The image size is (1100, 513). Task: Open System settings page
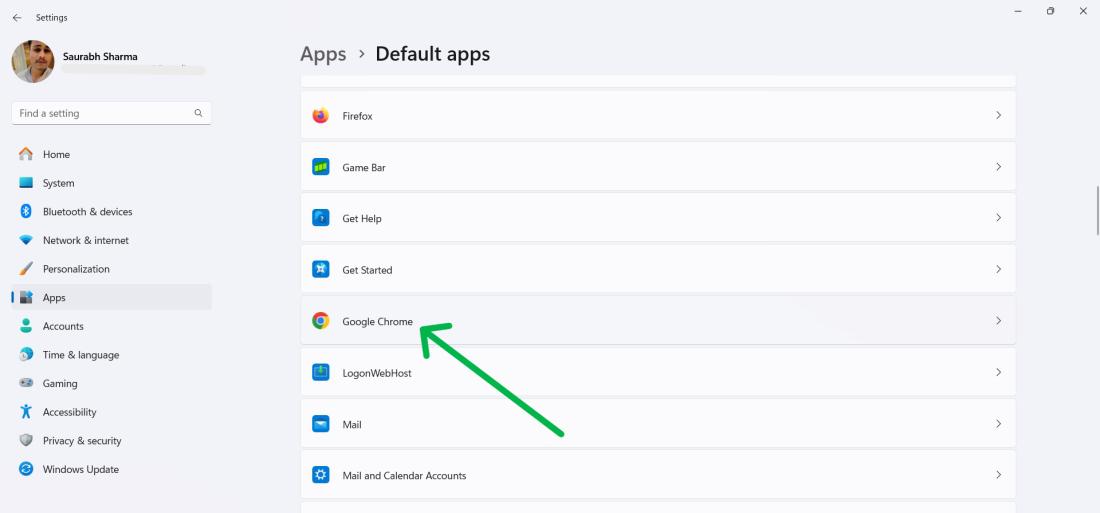(x=112, y=183)
